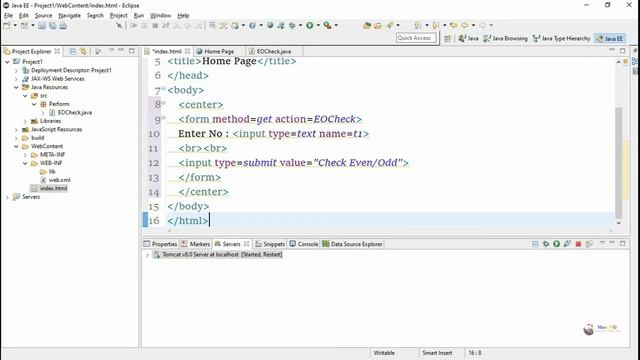Viewport: 640px width, 360px height.
Task: Switch to the Java Browsing perspective
Action: (x=505, y=38)
